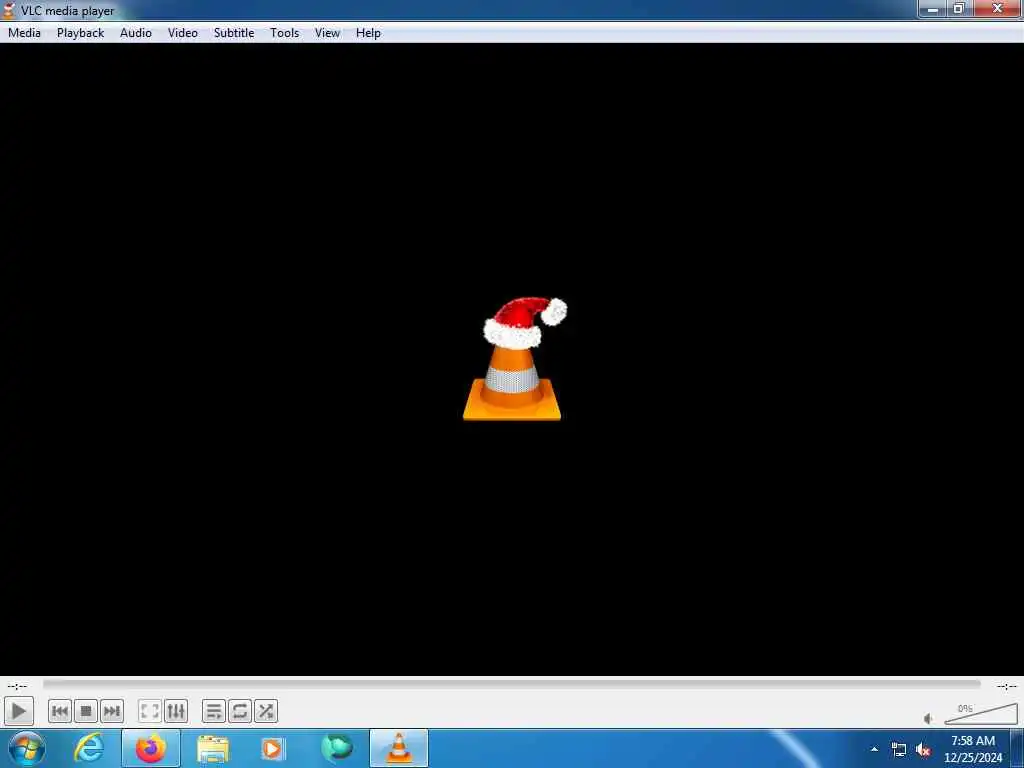This screenshot has height=768, width=1024.
Task: Open the Help menu
Action: (368, 33)
